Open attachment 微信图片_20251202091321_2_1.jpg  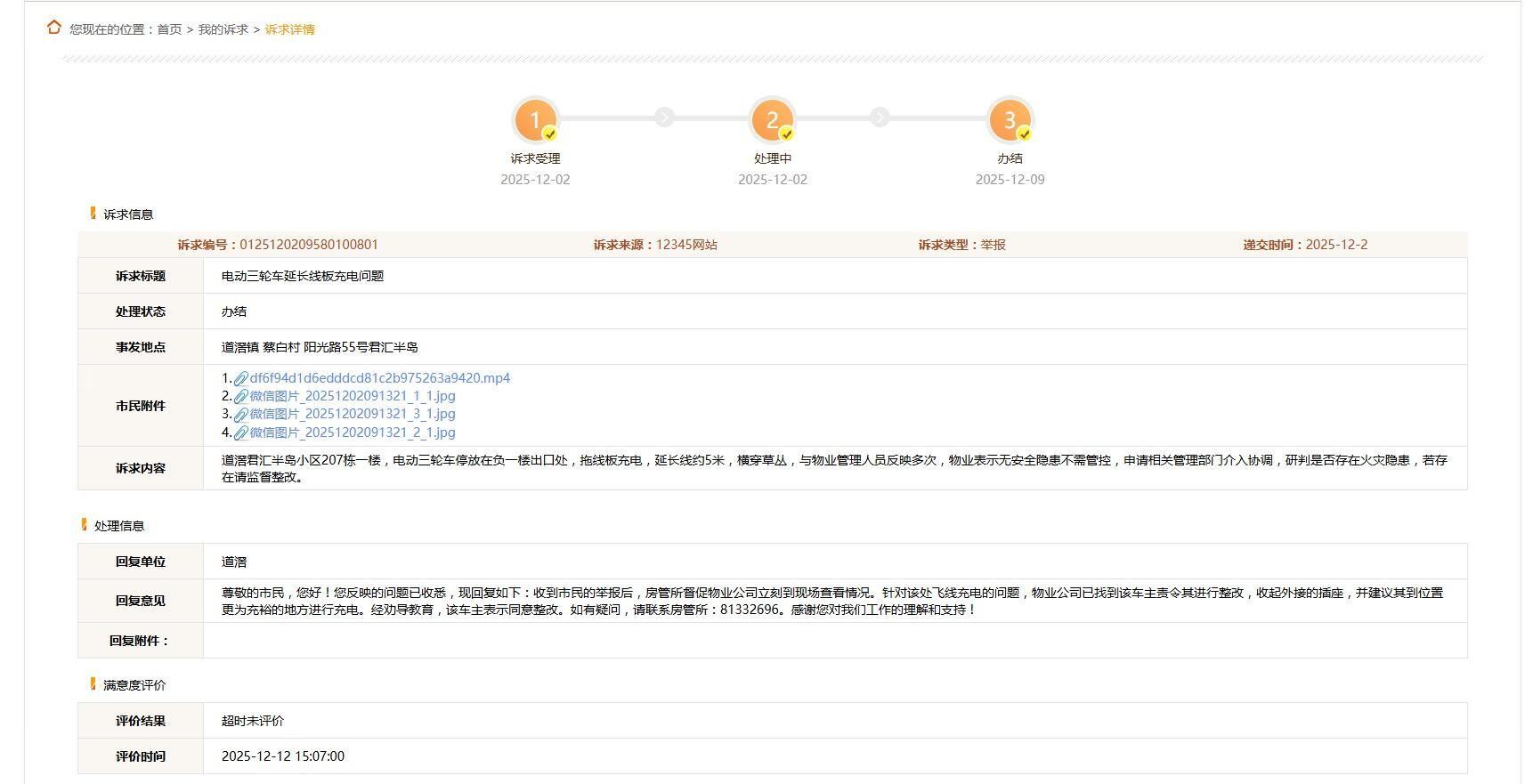pos(352,432)
